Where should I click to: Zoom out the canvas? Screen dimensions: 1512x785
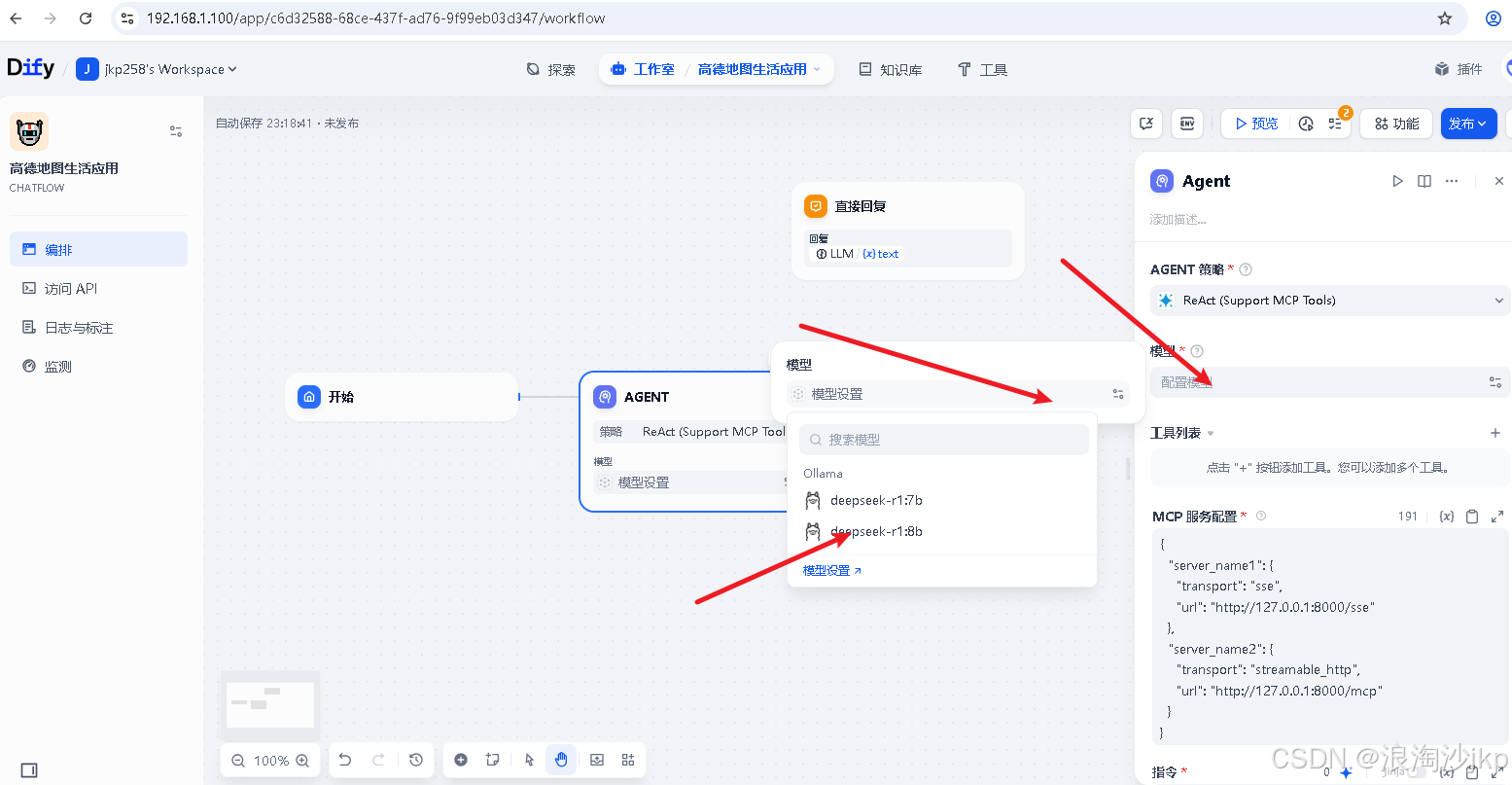[x=238, y=761]
